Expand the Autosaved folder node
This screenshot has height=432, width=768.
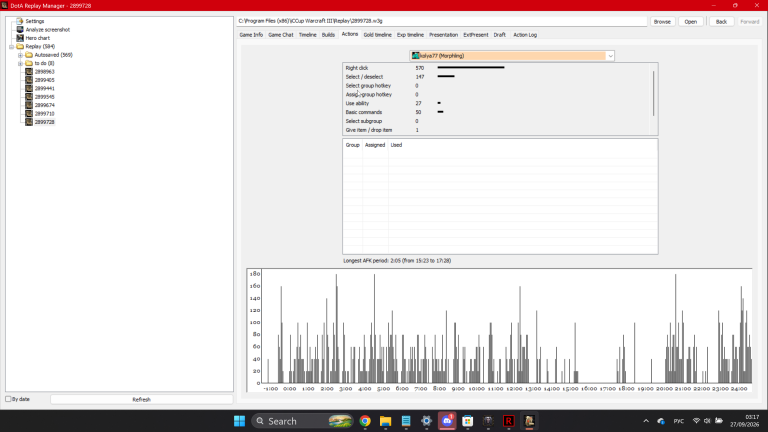tap(20, 55)
